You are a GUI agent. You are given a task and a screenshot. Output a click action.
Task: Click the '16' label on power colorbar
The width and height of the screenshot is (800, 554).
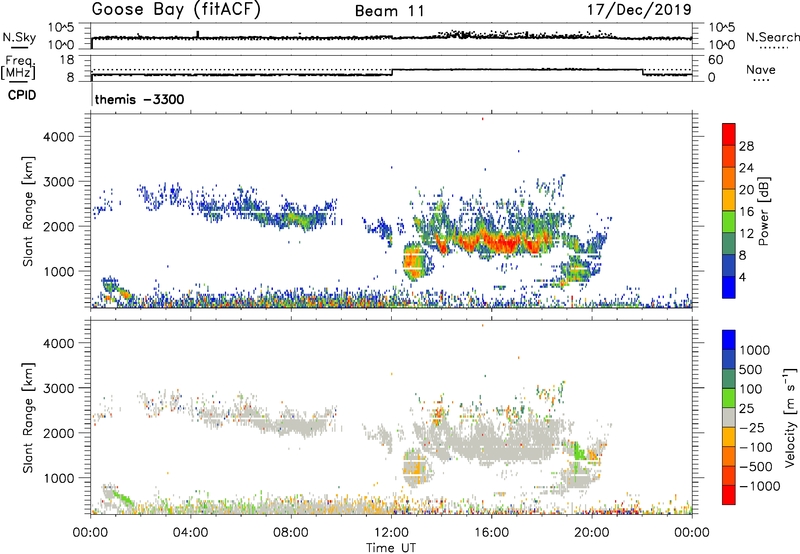click(x=746, y=212)
